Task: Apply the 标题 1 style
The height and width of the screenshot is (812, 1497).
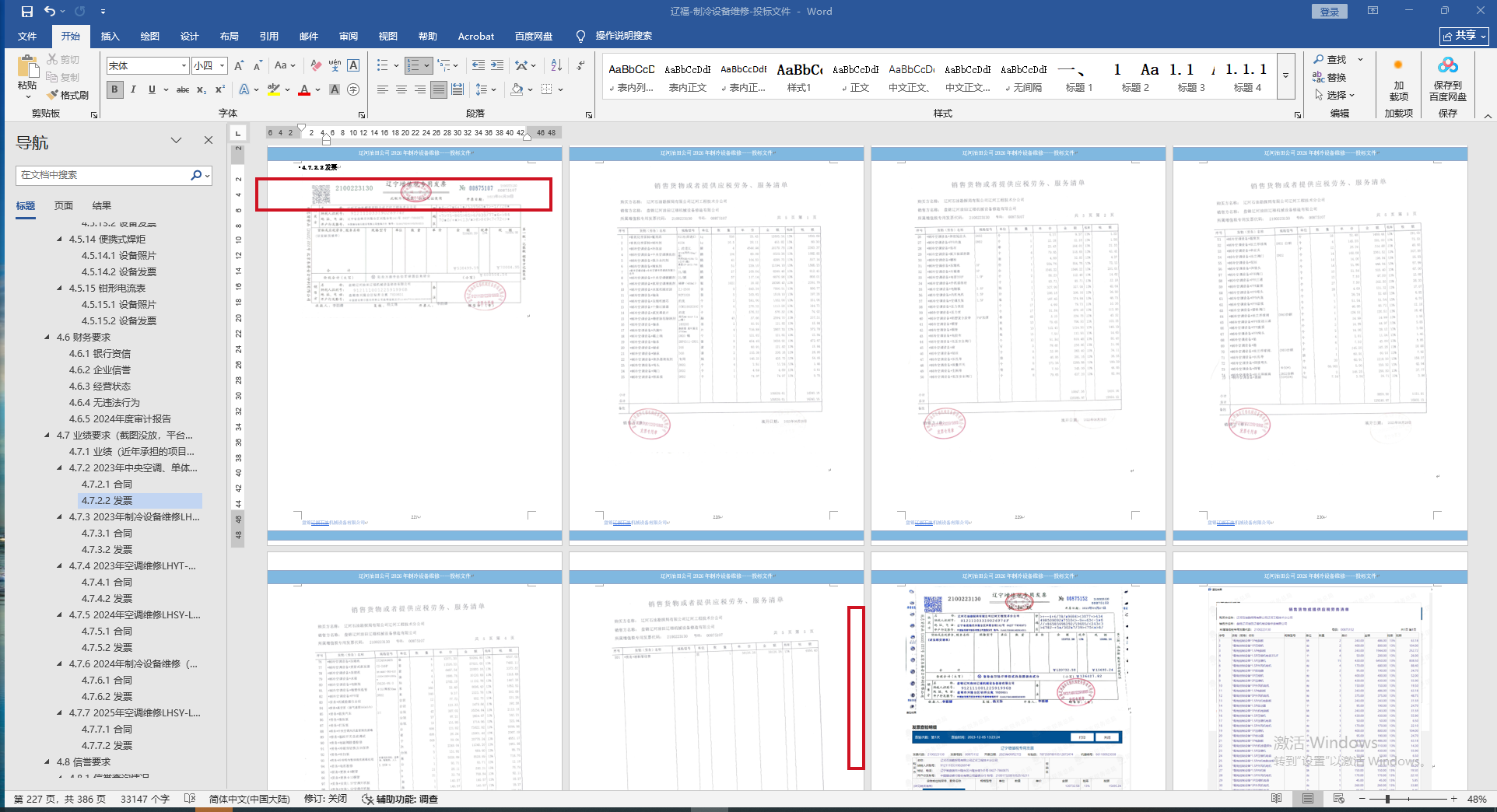Action: click(1079, 77)
